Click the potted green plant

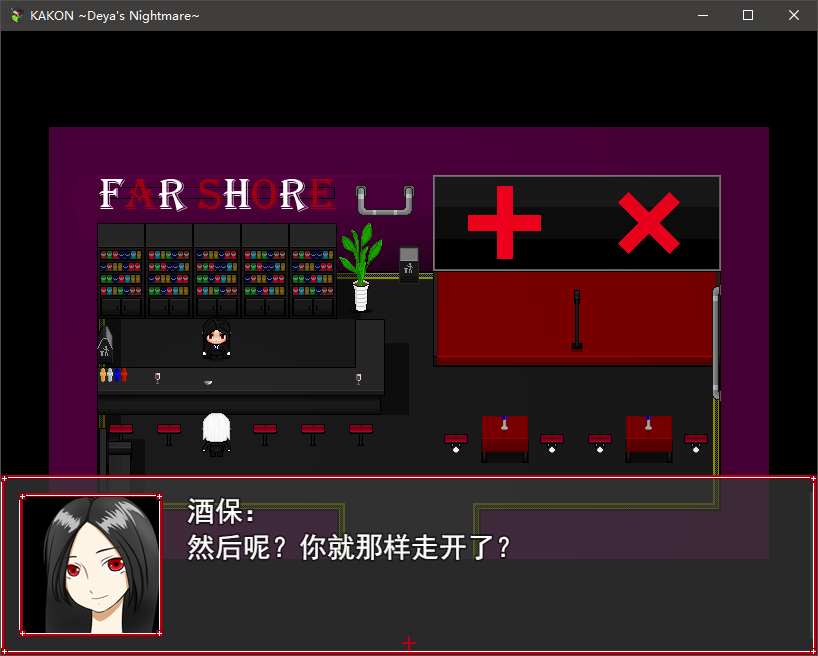(361, 267)
